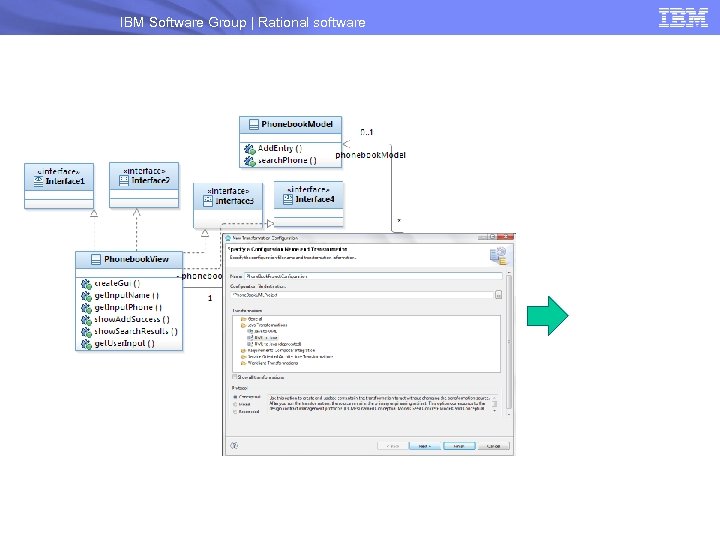Click the help icon in the transformation dialog

(x=234, y=445)
